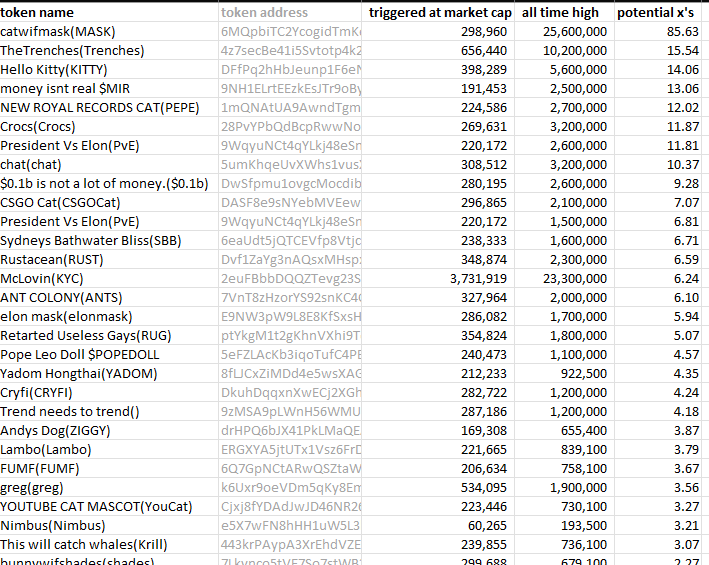The width and height of the screenshot is (709, 565).
Task: Select Retarted Useless Gays(RUG) cell
Action: [x=109, y=335]
